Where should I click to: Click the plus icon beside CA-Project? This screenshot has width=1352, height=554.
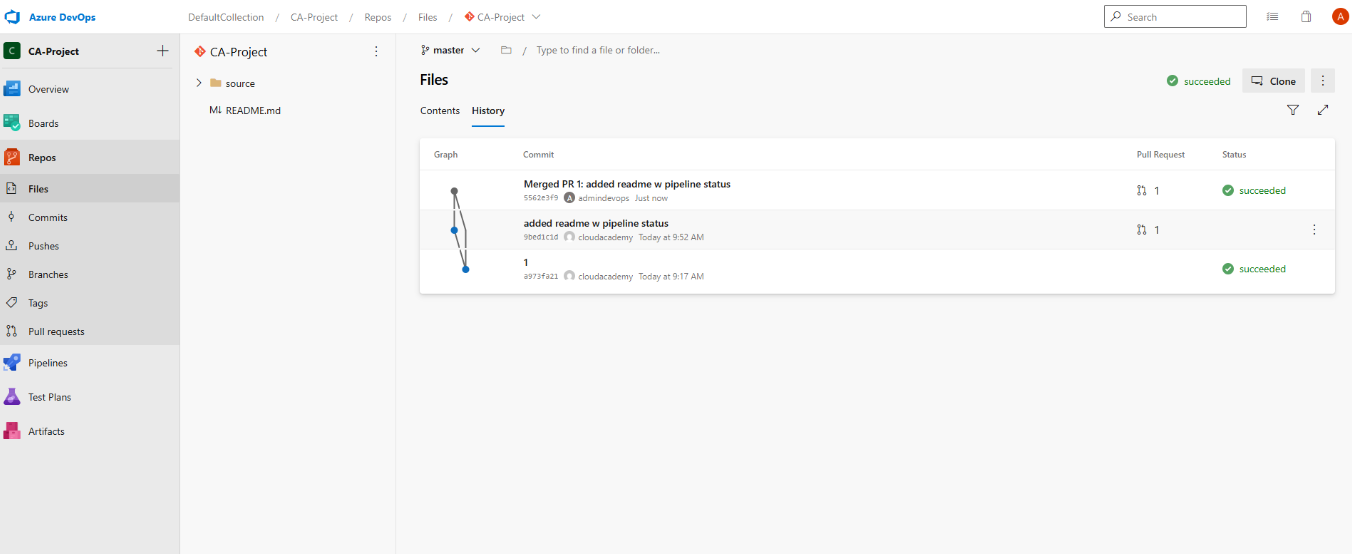coord(163,51)
